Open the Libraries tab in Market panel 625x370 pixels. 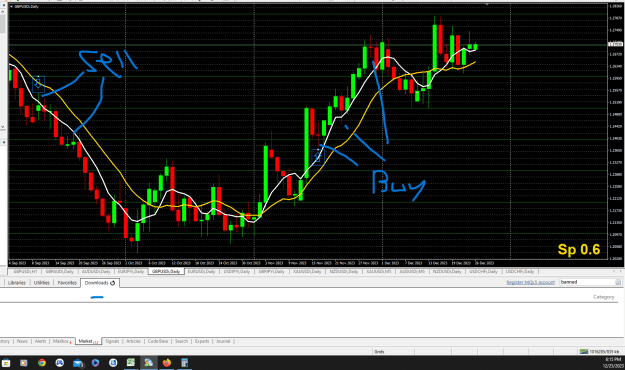(17, 283)
